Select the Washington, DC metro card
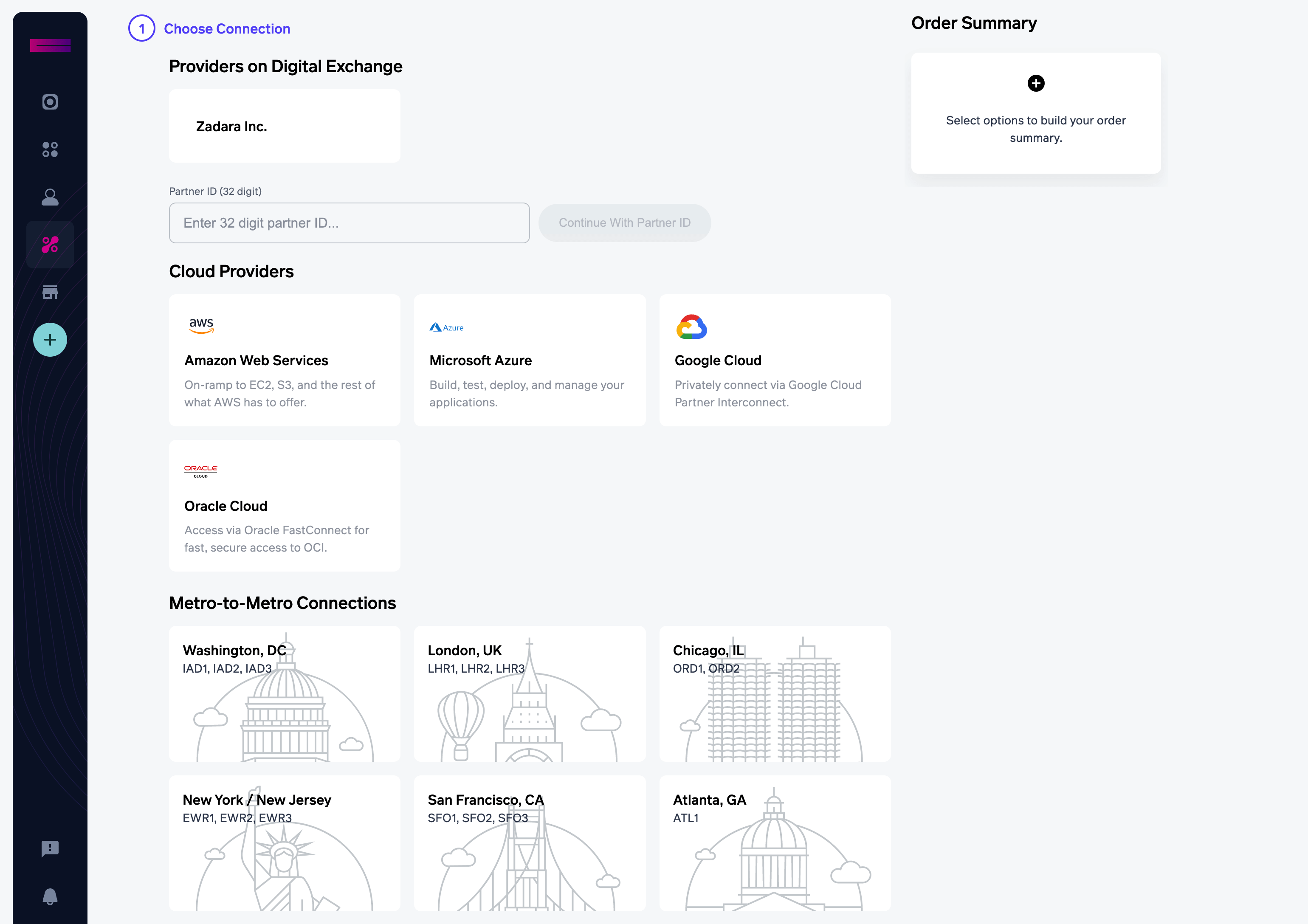 (x=284, y=693)
